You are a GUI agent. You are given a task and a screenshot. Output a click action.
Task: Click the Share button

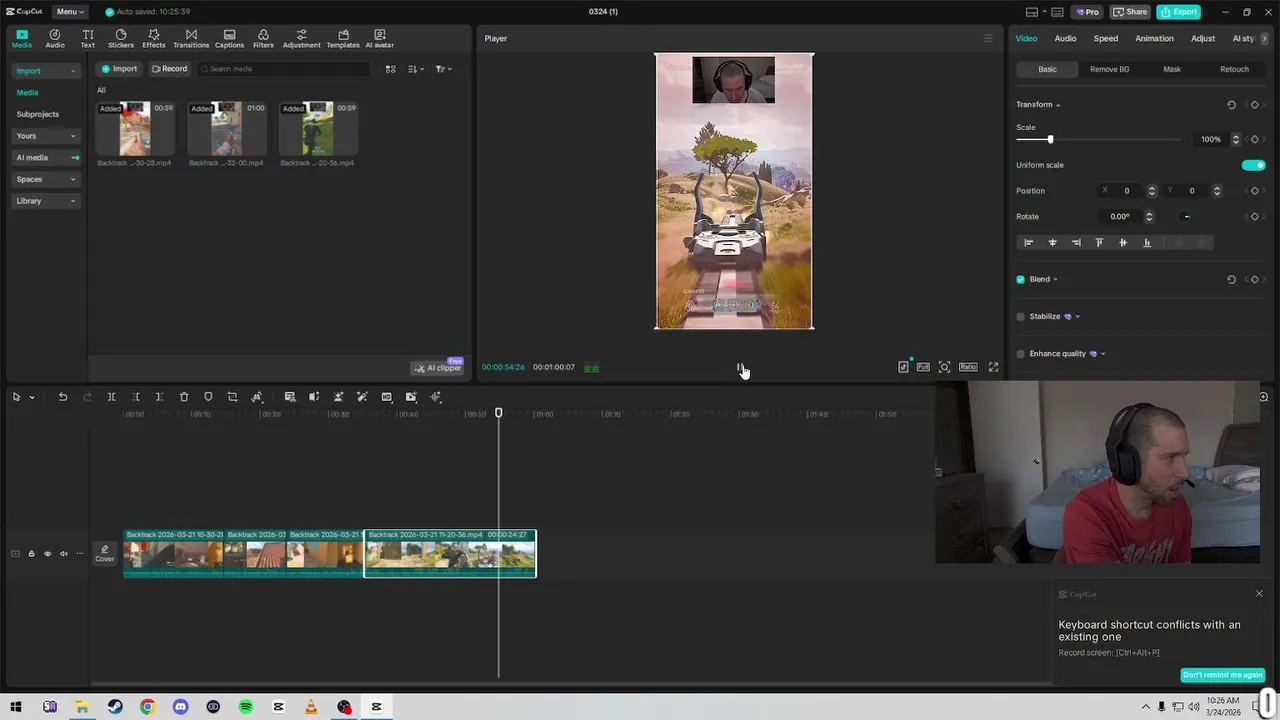point(1131,12)
